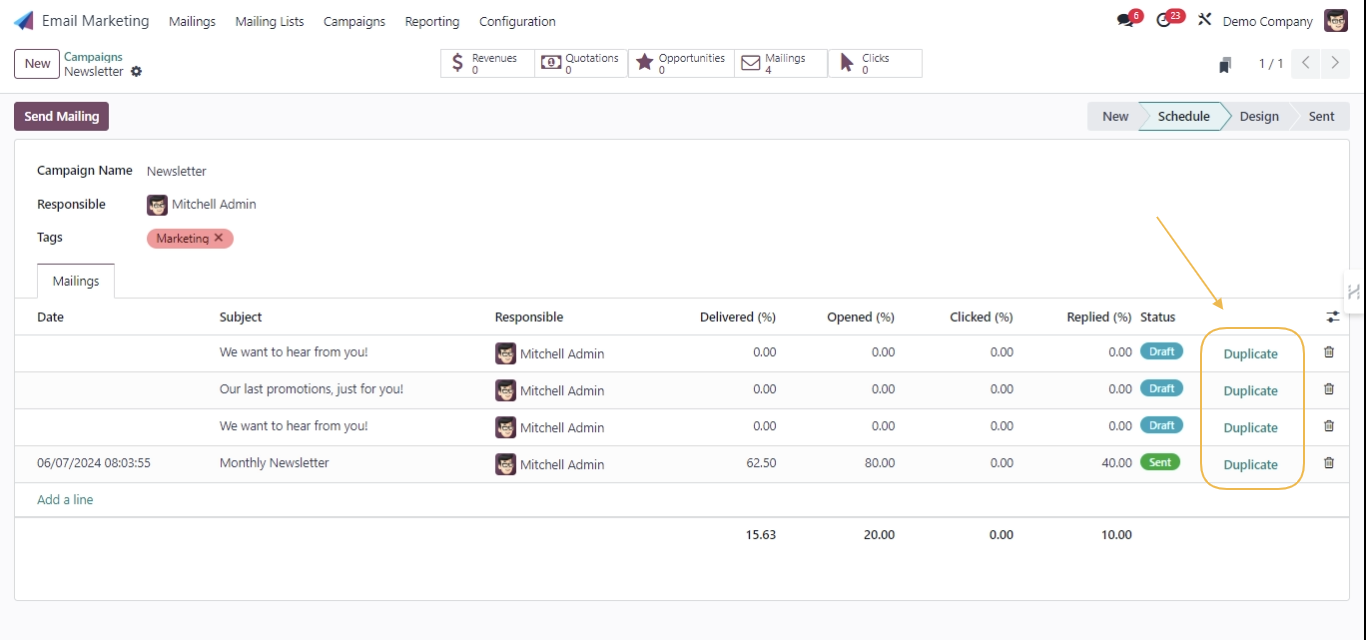Screen dimensions: 1366x640
Task: Switch to the Mailings tab
Action: (75, 281)
